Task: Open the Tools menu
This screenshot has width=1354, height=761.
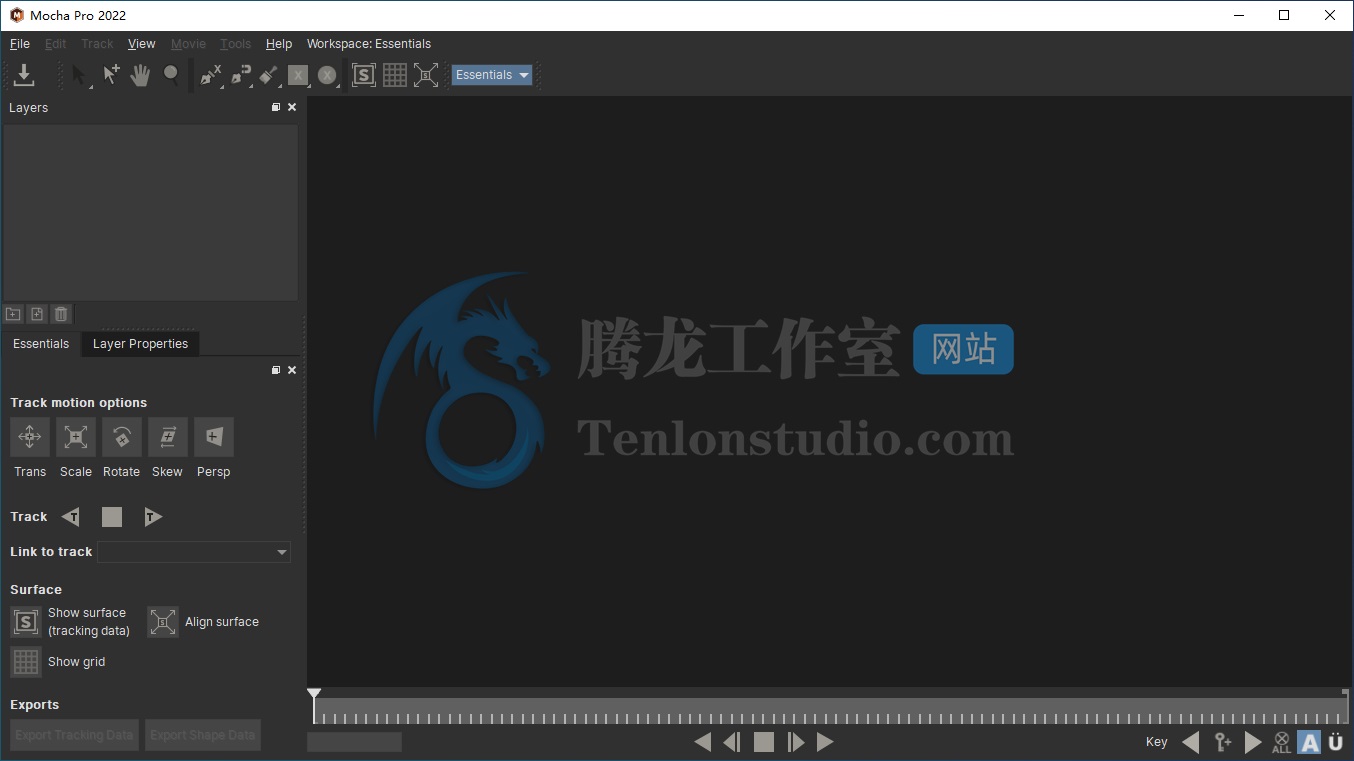Action: click(x=236, y=44)
